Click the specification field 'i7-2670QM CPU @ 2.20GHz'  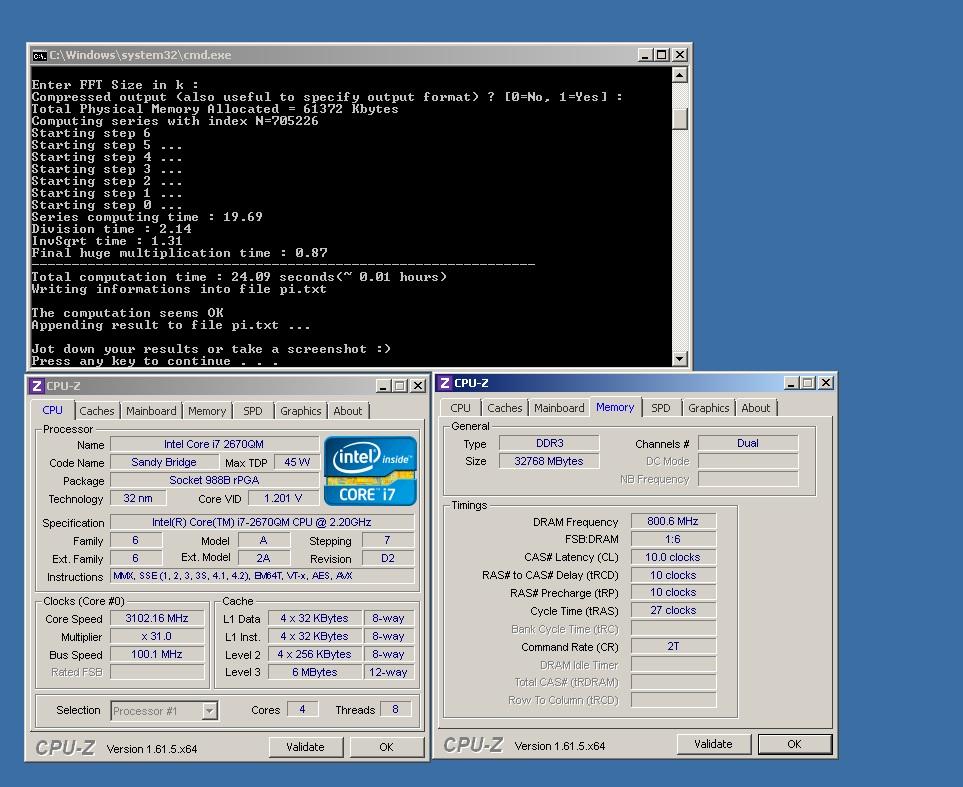(x=262, y=522)
